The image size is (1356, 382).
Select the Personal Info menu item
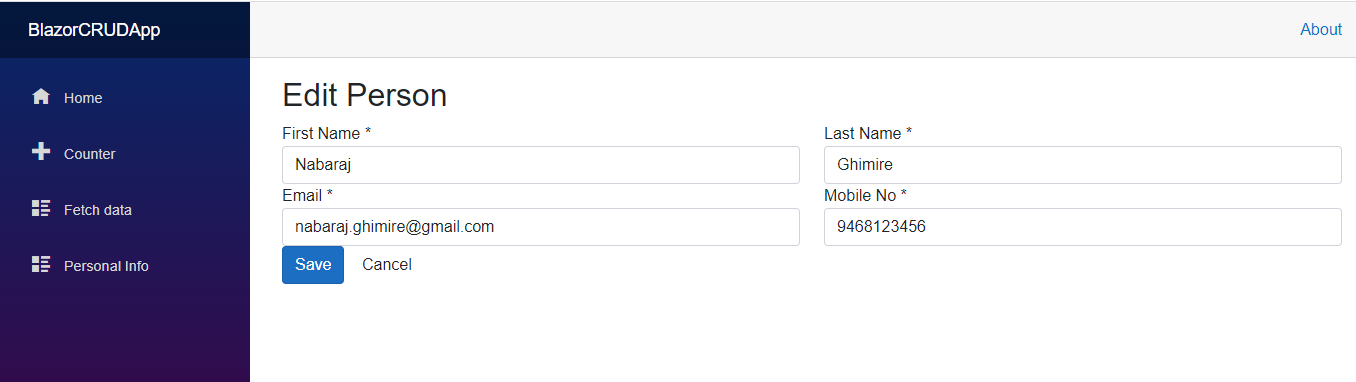click(125, 266)
